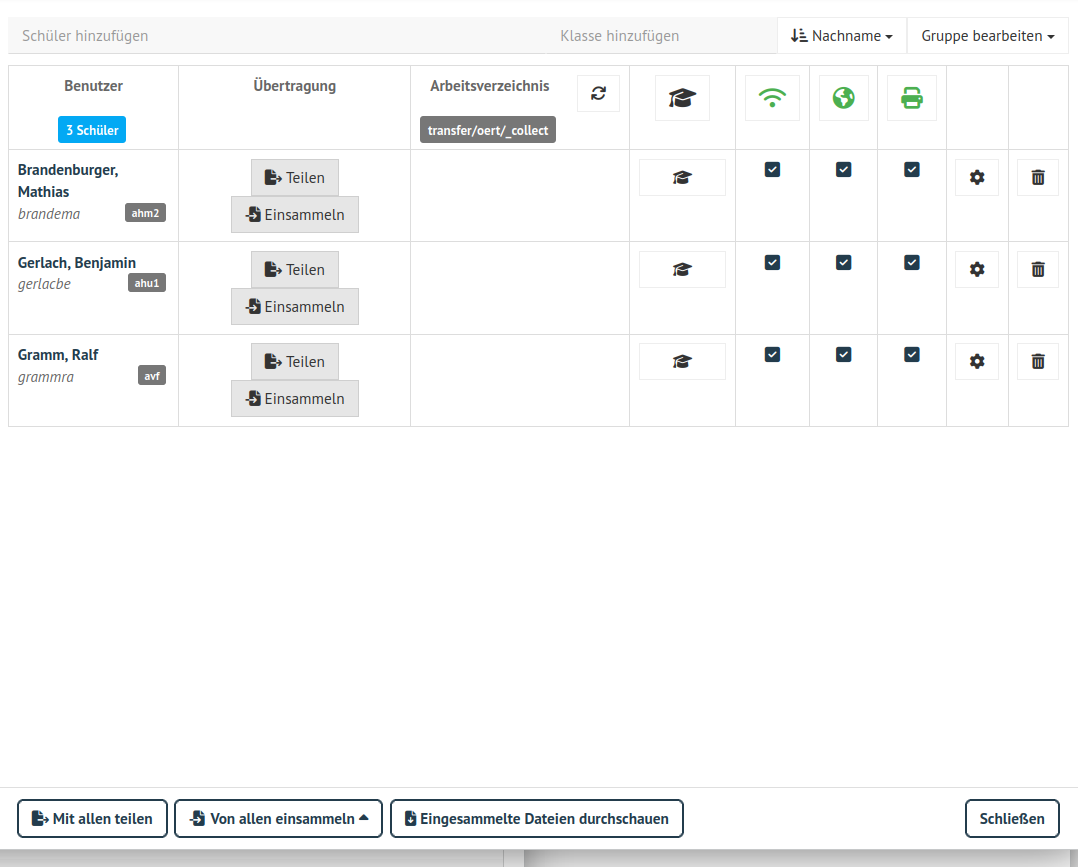Screen dimensions: 1078x867
Task: Focus the Schüler hinzufügen input field
Action: point(277,36)
